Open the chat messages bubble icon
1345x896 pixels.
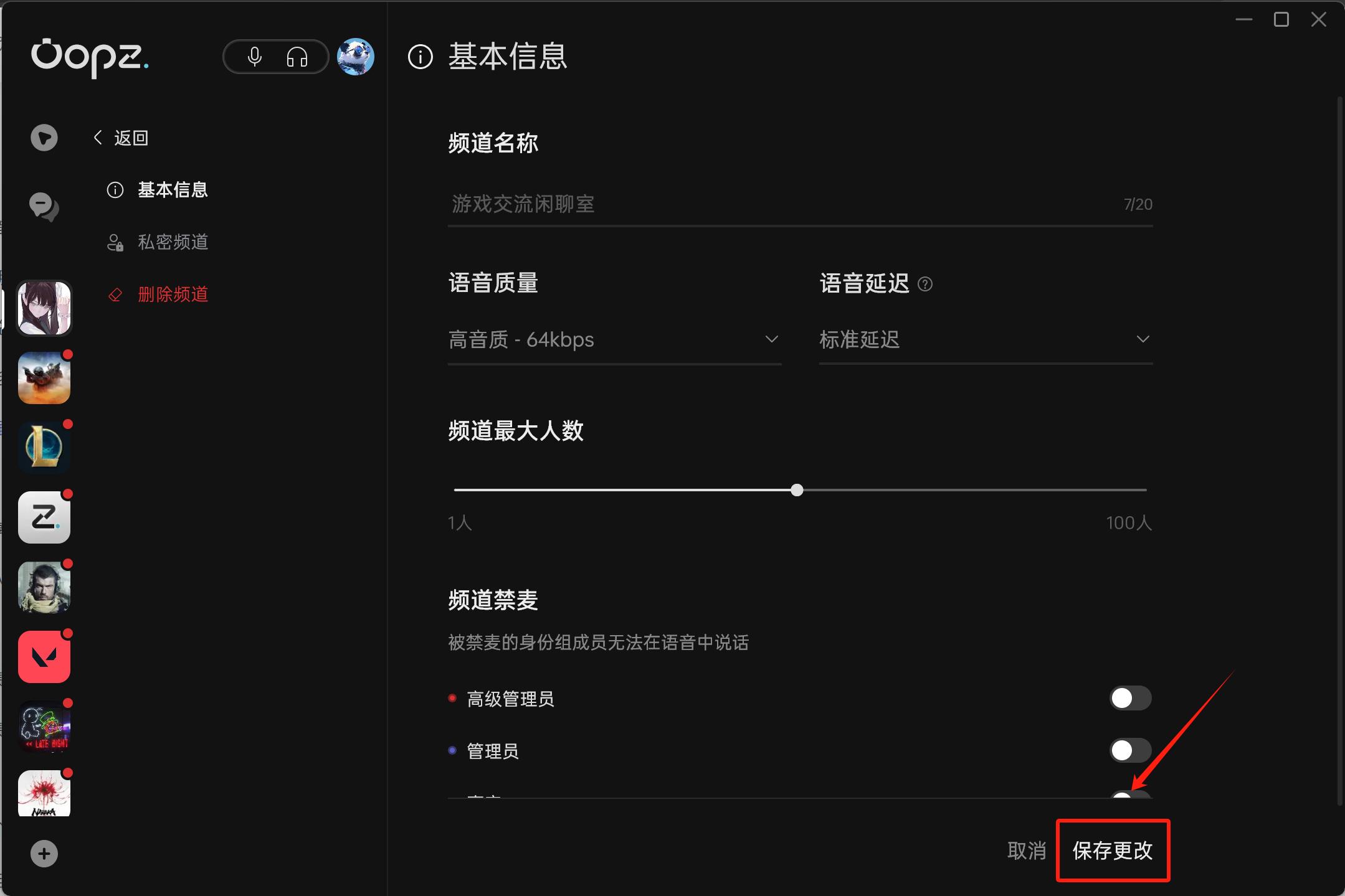tap(44, 207)
